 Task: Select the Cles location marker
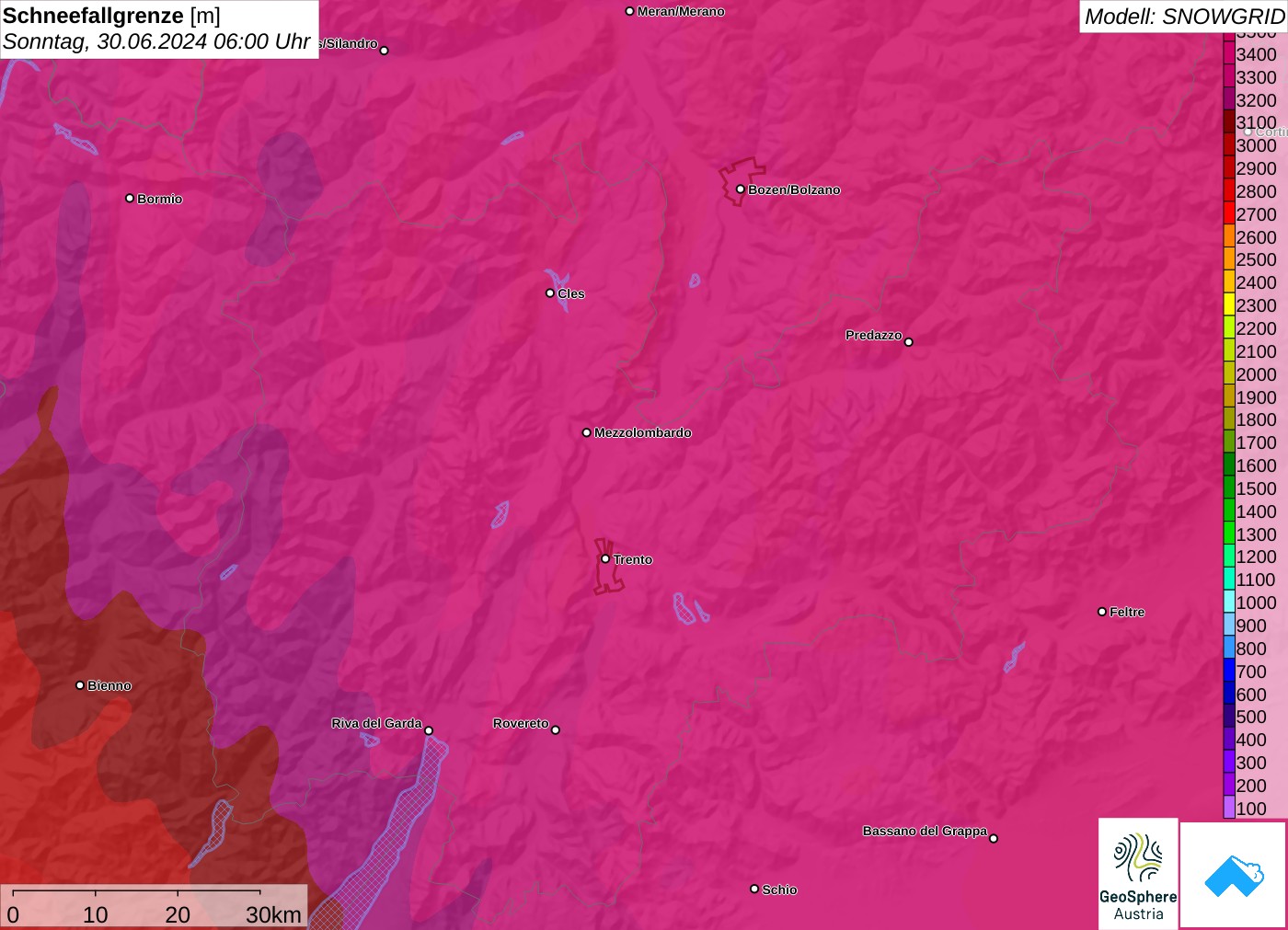(550, 293)
